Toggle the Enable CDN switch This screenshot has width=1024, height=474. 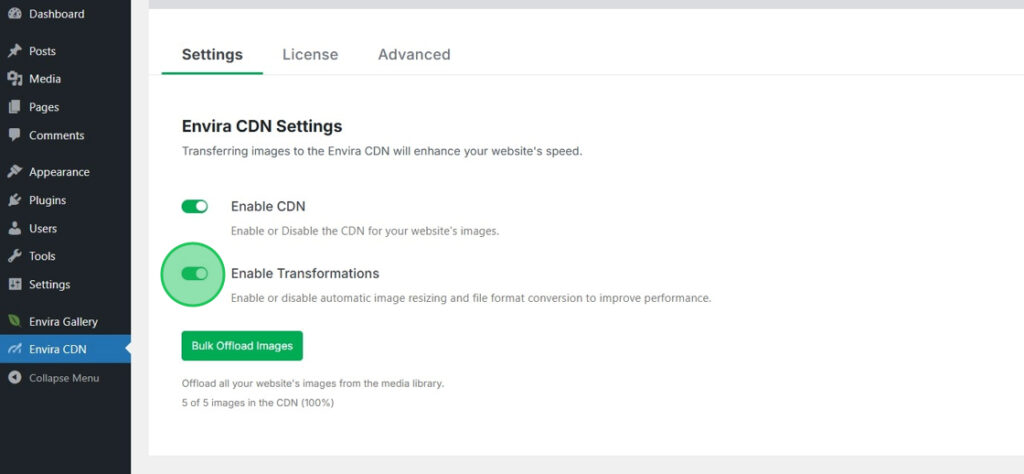[x=195, y=206]
